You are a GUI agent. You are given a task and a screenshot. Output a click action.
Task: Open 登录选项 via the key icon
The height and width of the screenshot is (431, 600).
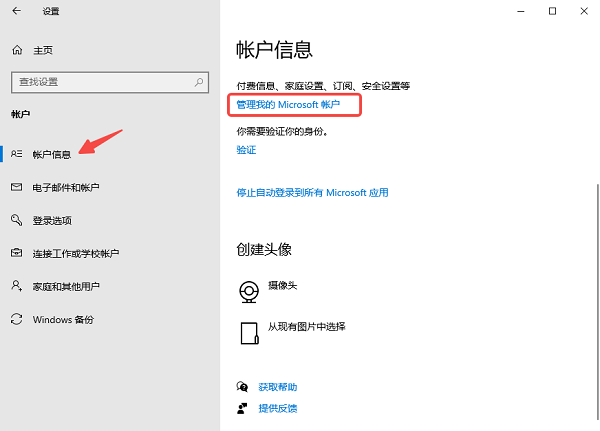click(17, 220)
